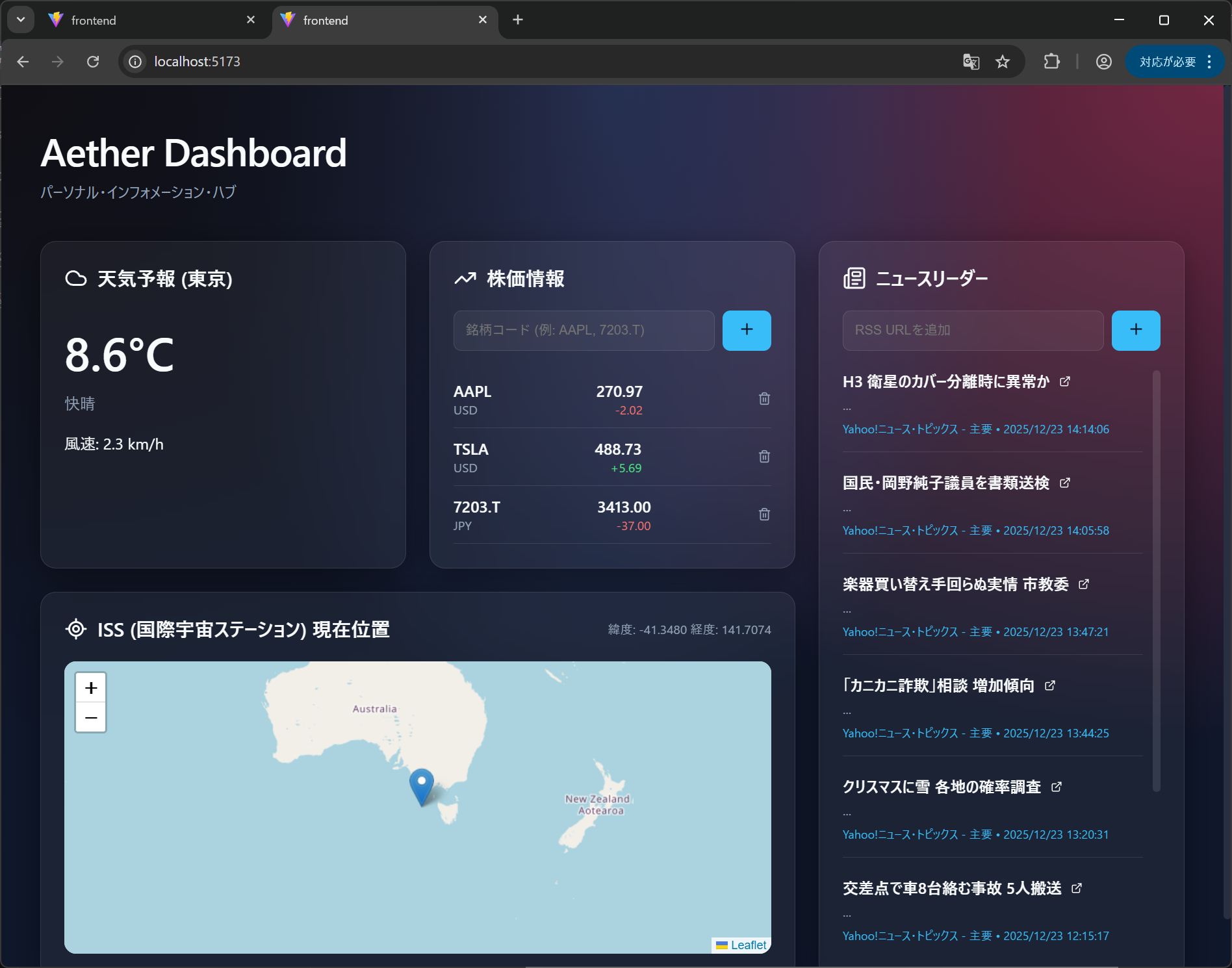Remove the TSLA stock entry
The width and height of the screenshot is (1232, 968).
[x=764, y=457]
